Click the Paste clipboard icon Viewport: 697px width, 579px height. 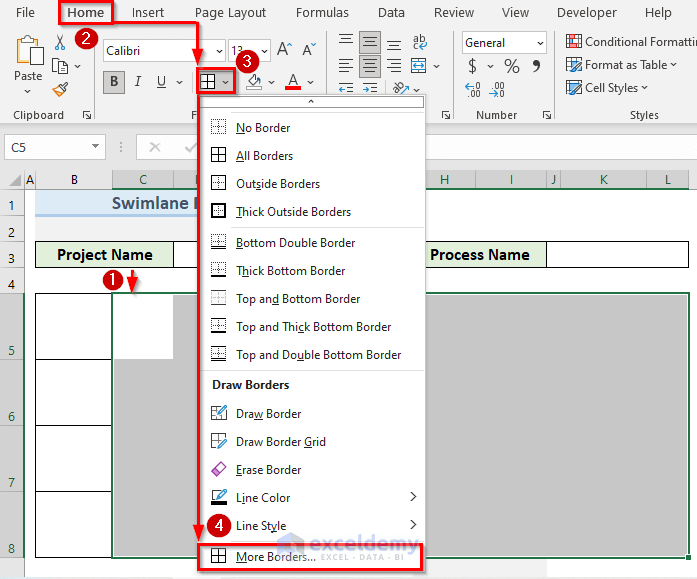pos(28,52)
